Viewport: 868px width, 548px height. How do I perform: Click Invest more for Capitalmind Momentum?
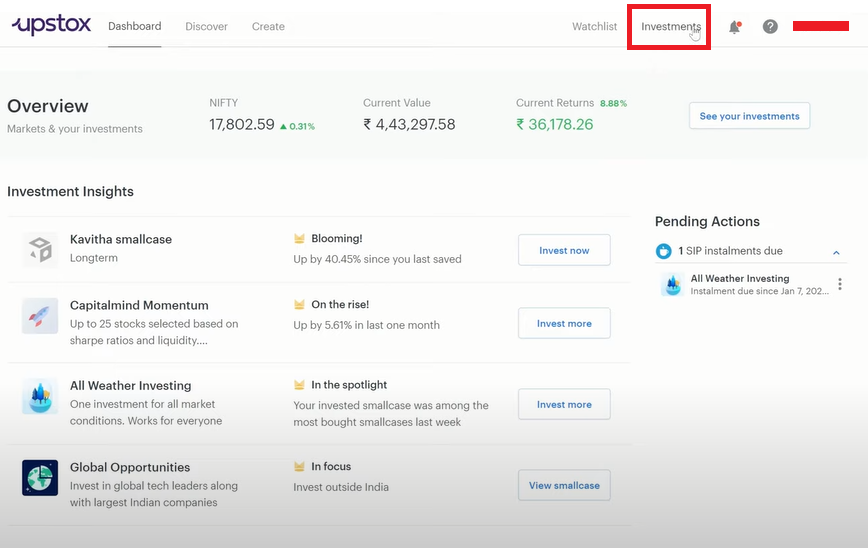(564, 324)
